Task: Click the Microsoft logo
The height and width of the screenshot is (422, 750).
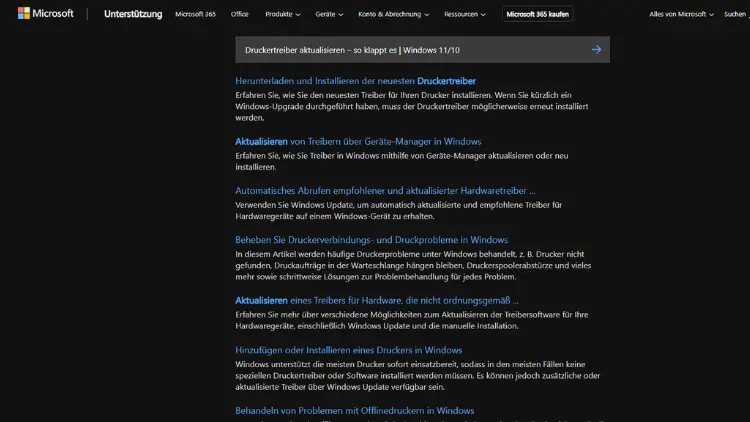Action: tap(45, 13)
